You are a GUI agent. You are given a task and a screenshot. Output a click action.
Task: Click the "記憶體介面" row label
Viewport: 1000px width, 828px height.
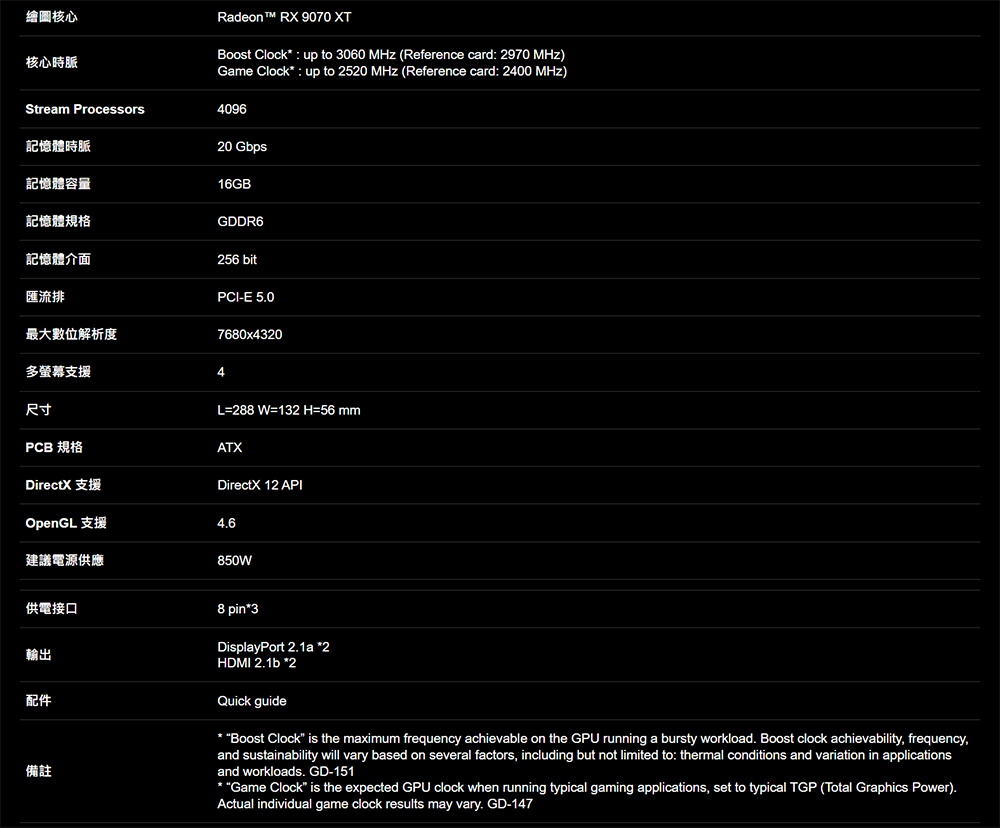(x=58, y=260)
